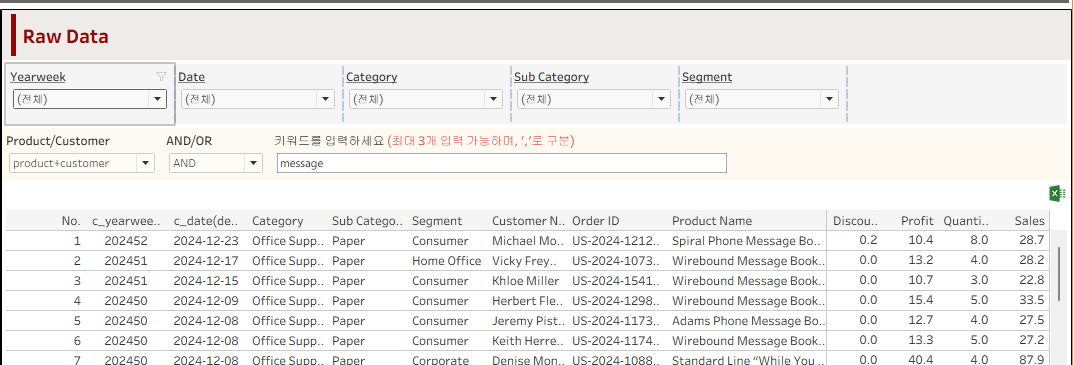
Task: Click date '2024-12-15' cell
Action: pos(205,281)
